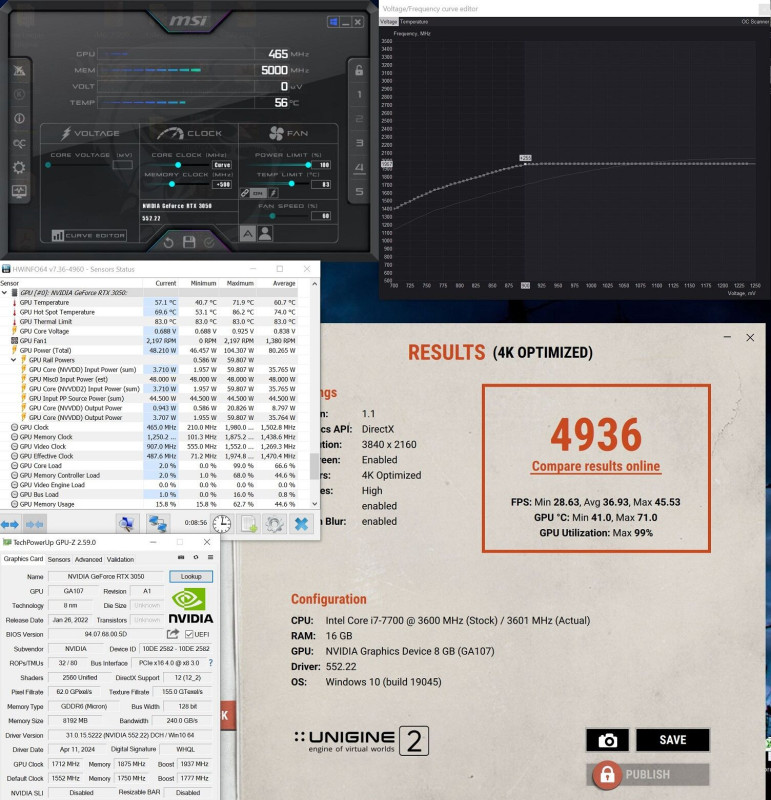Click GPU-Z refresh icon
This screenshot has height=800, width=771.
[195, 557]
